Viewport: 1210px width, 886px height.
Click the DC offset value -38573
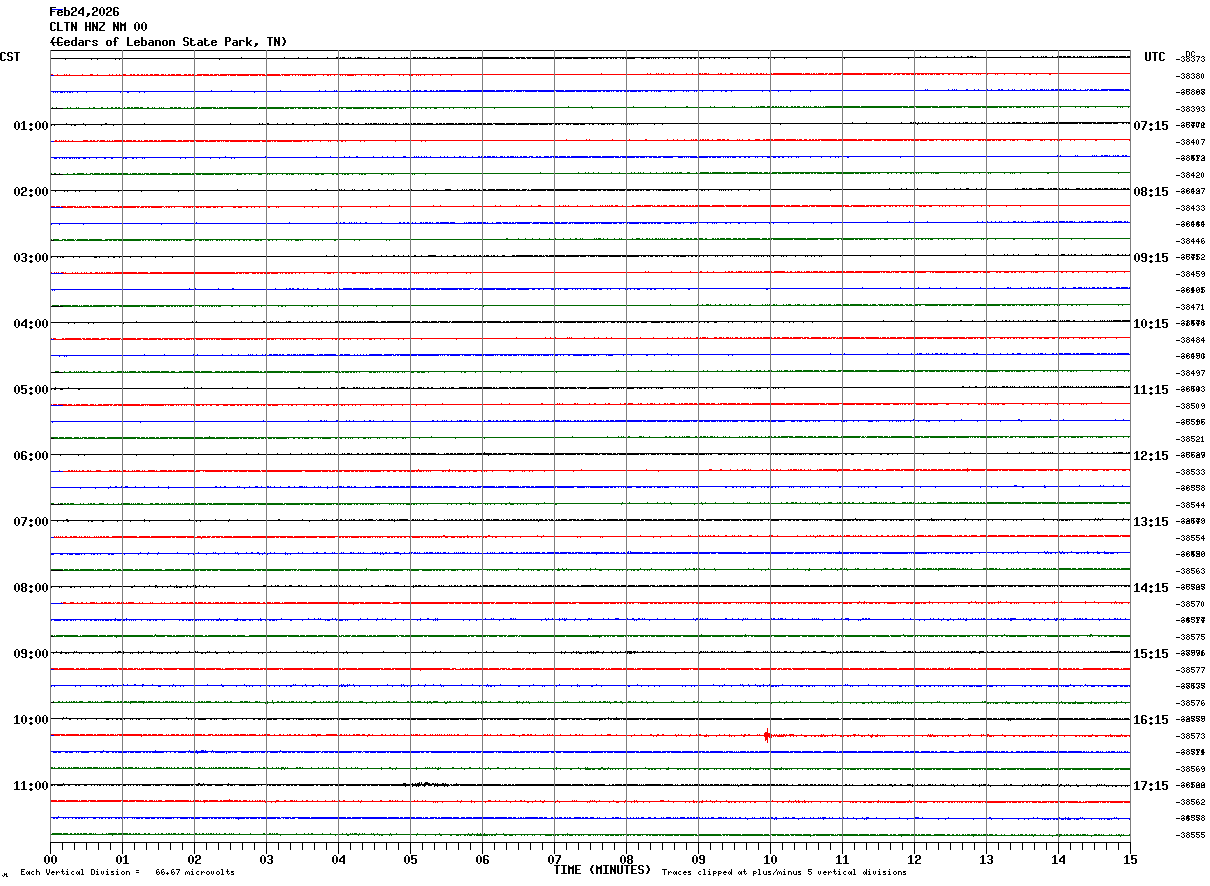(x=1190, y=736)
